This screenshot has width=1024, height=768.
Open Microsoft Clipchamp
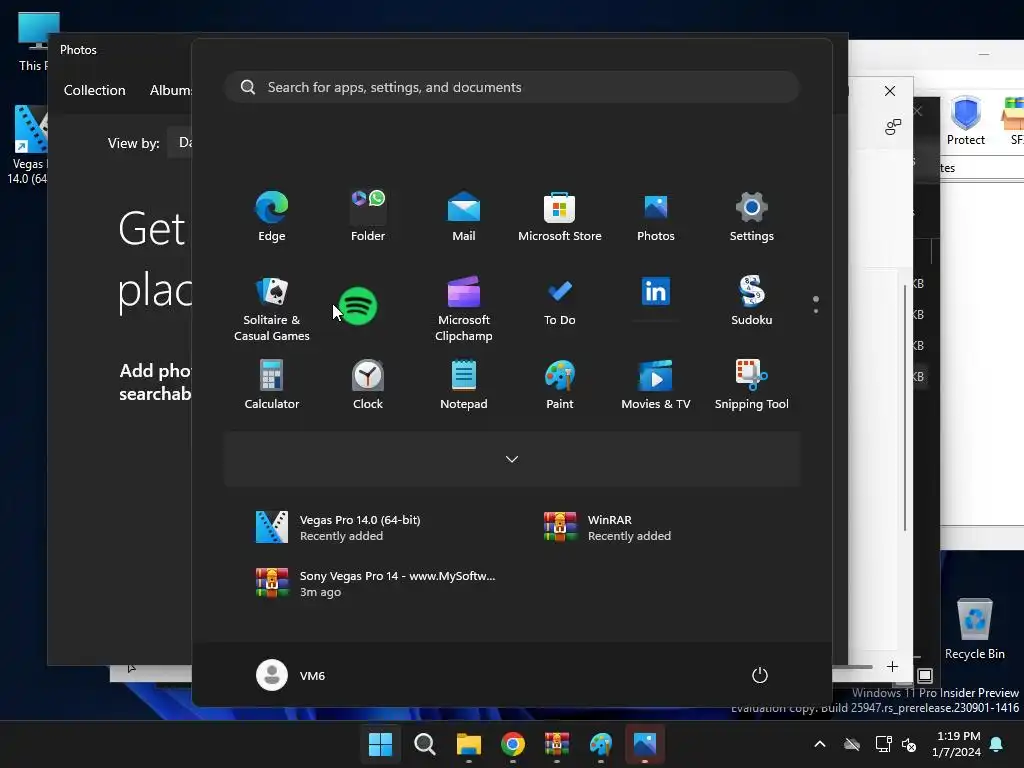pyautogui.click(x=464, y=308)
